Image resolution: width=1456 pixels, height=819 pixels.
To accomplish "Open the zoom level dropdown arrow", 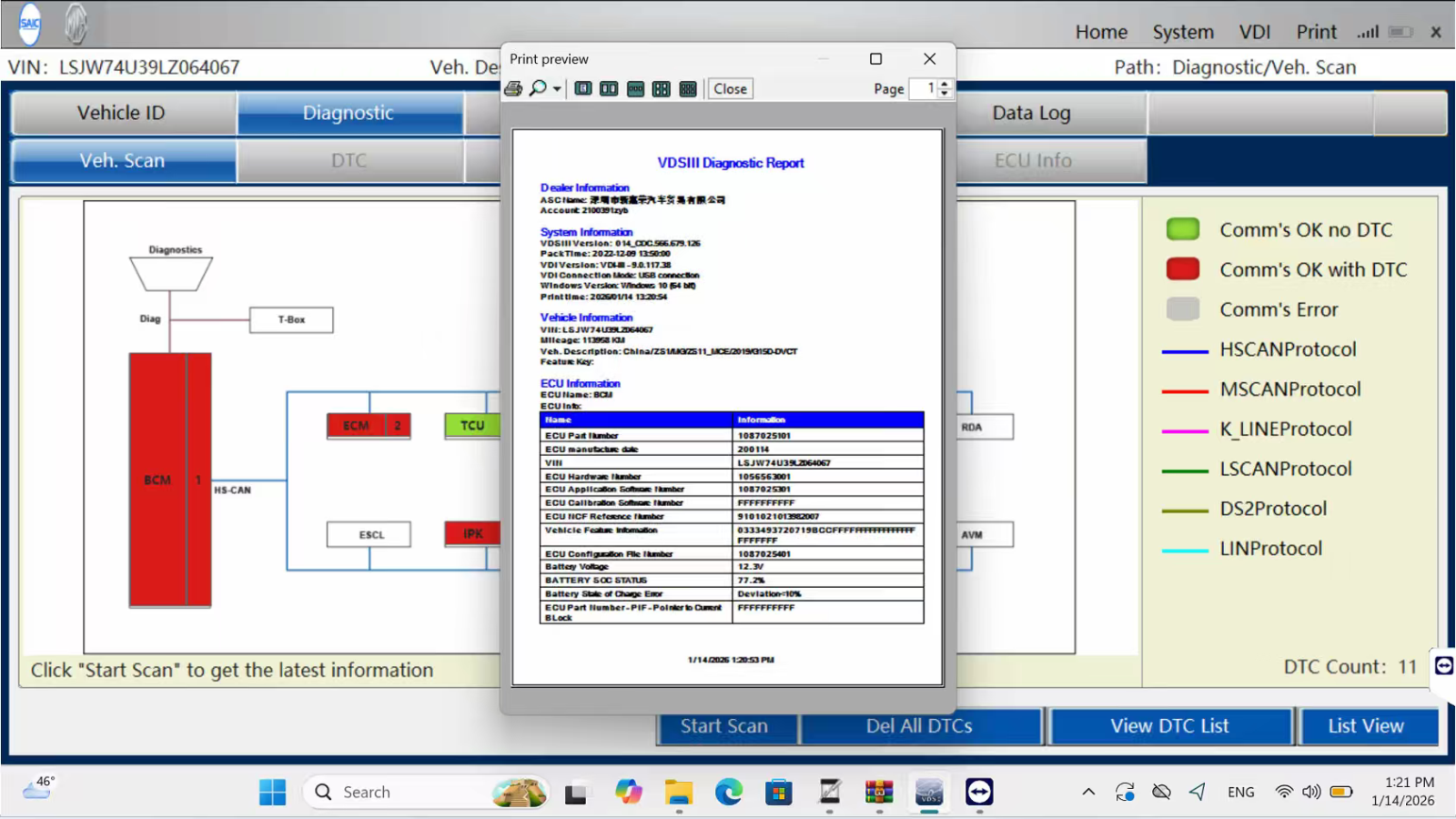I will pyautogui.click(x=557, y=89).
